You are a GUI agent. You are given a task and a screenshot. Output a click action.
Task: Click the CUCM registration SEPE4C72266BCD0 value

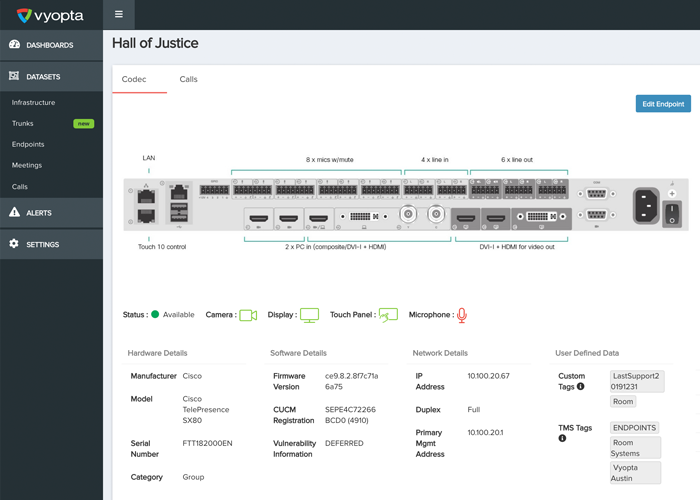click(350, 415)
